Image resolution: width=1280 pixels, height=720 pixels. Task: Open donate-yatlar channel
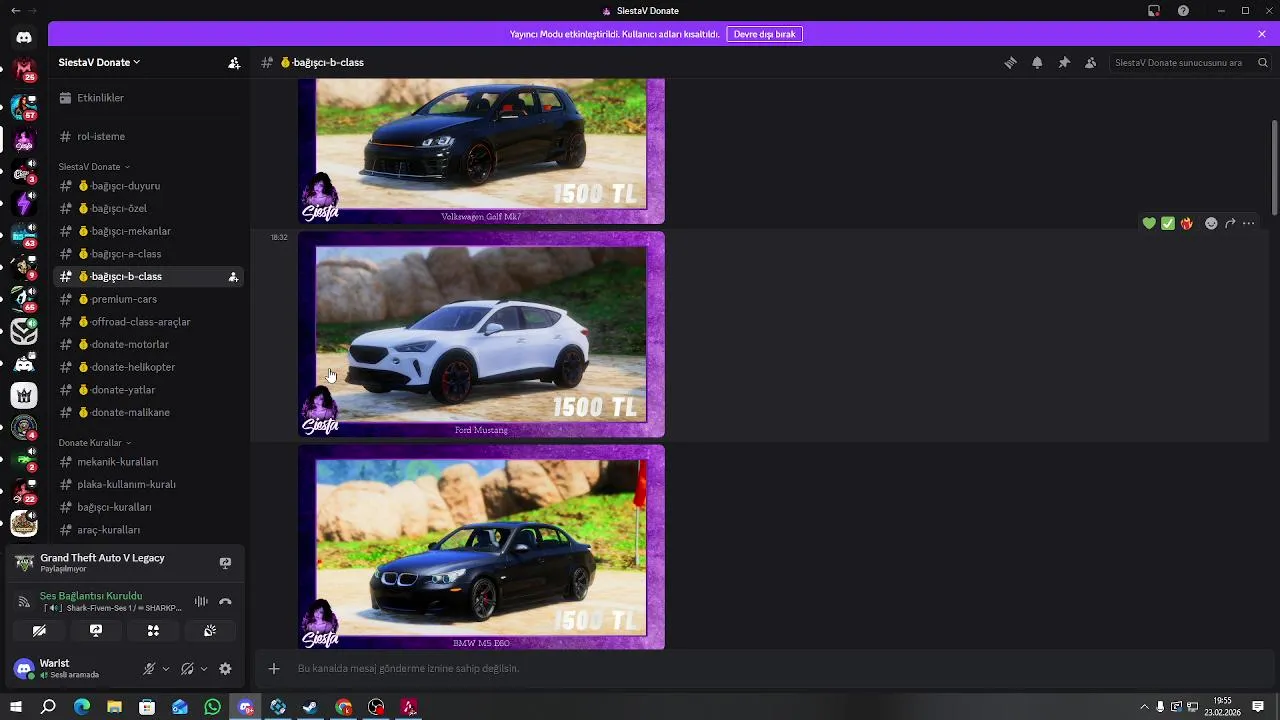click(149, 390)
